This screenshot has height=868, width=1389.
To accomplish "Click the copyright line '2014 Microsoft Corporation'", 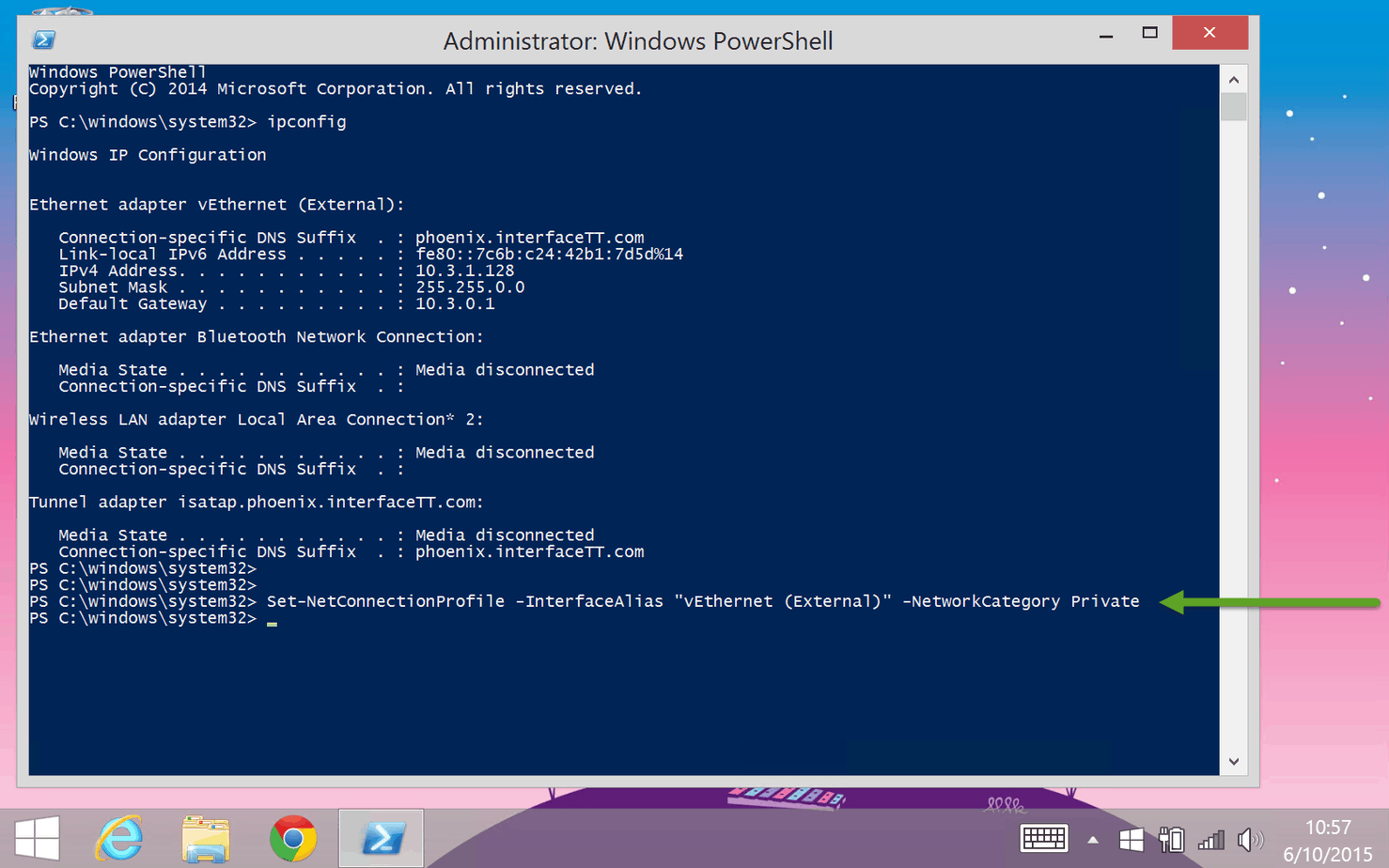I will click(x=297, y=89).
